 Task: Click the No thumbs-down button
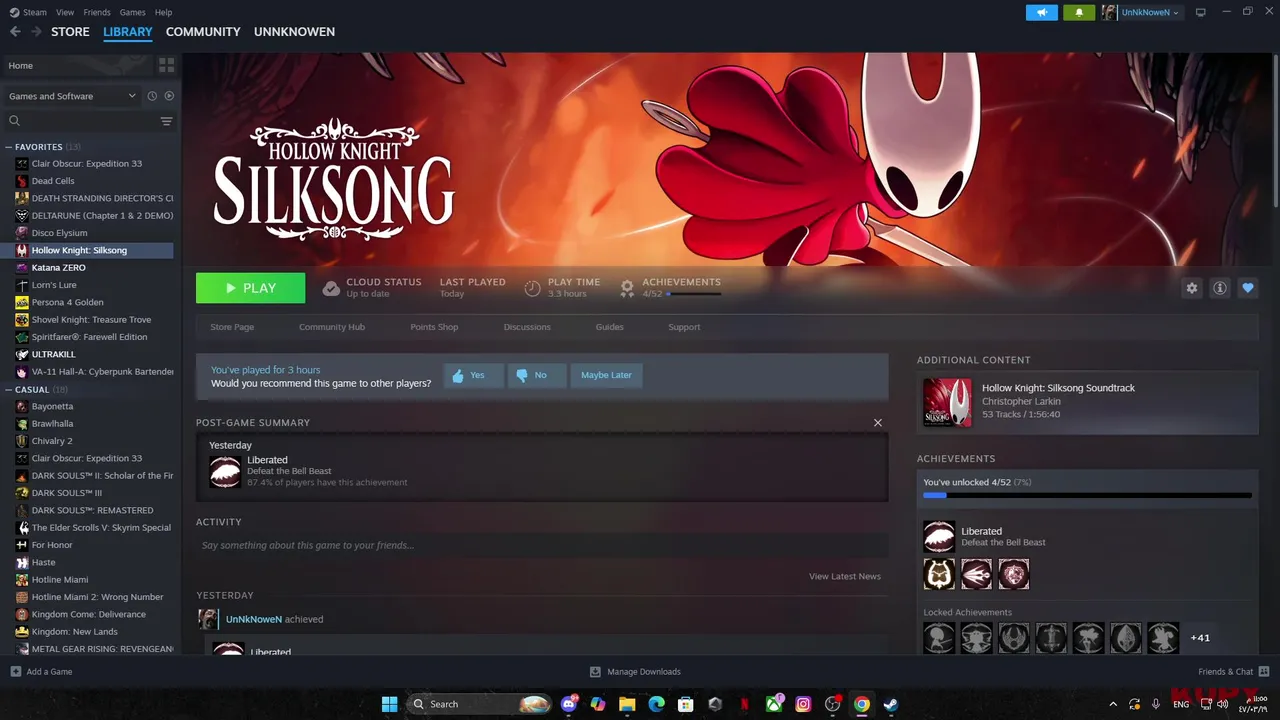pos(536,375)
